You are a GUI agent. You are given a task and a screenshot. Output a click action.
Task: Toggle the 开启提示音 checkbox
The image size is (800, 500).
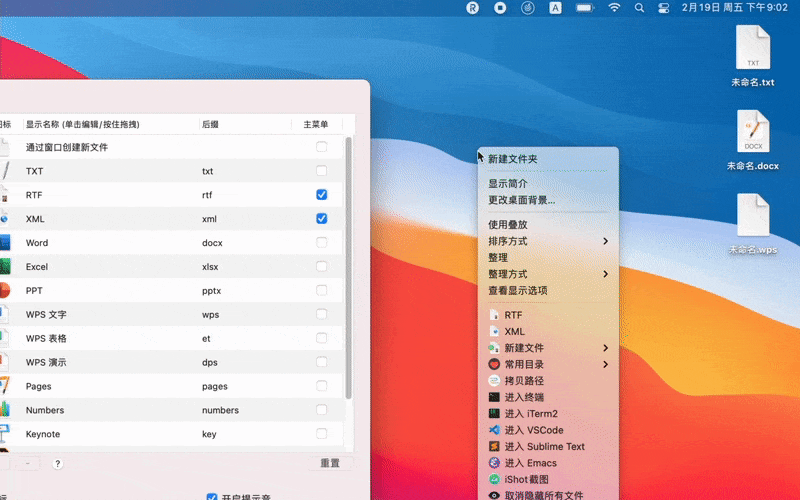point(212,497)
